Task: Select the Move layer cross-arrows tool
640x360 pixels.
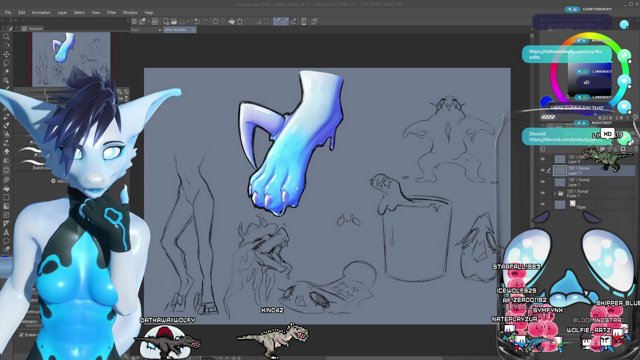Action: 6,54
